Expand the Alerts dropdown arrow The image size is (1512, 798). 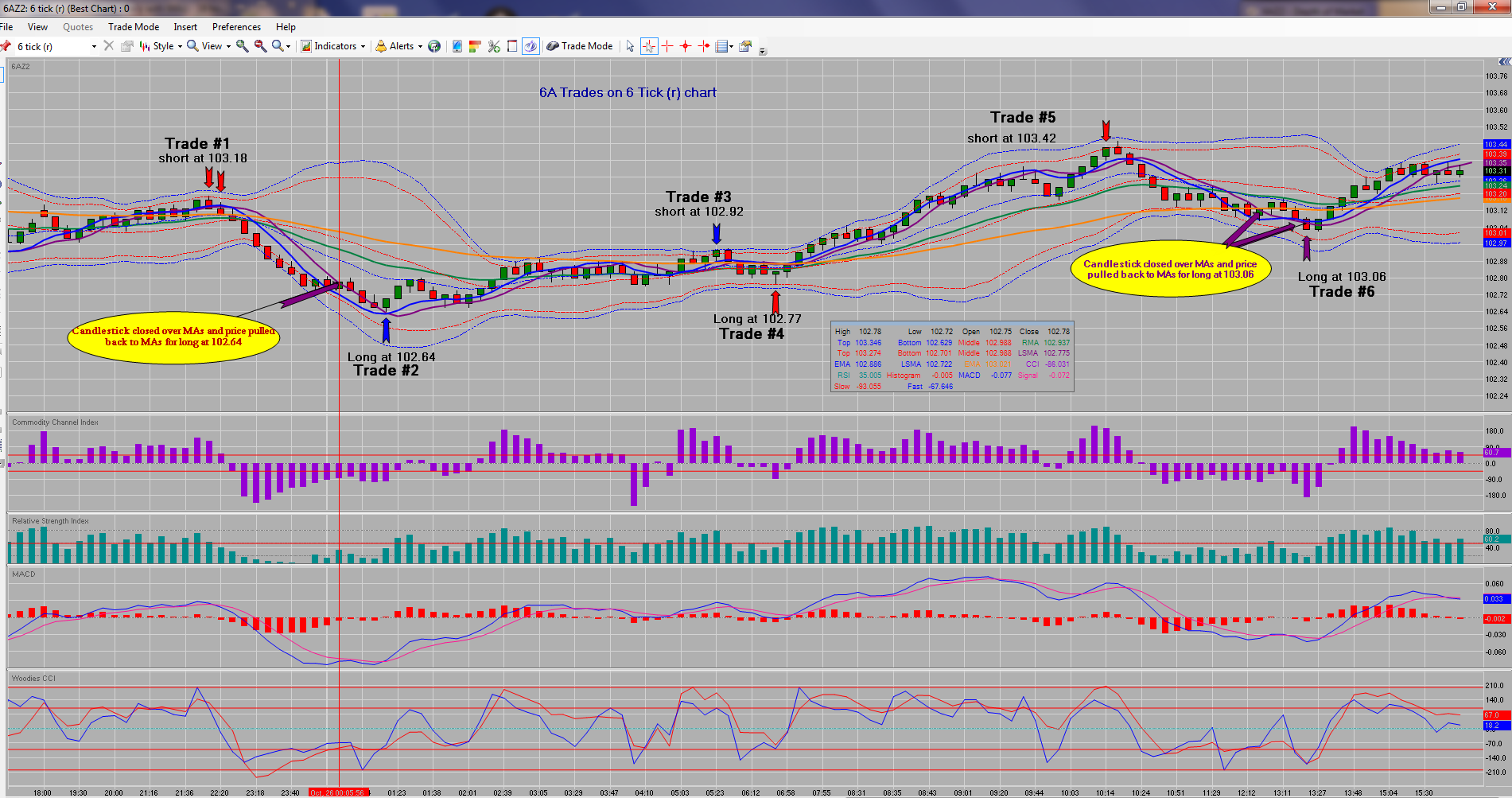(420, 46)
